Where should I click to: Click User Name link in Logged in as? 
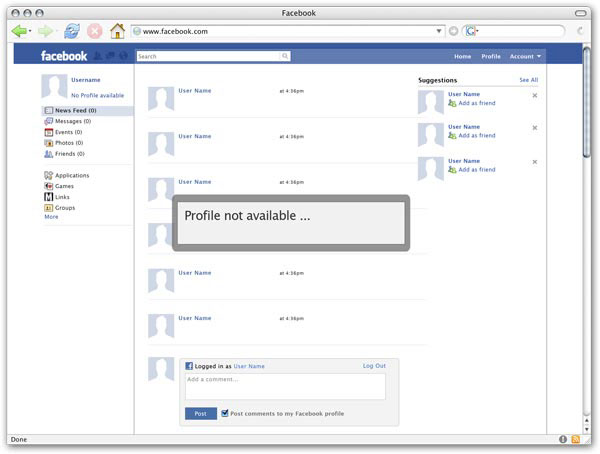[x=249, y=366]
